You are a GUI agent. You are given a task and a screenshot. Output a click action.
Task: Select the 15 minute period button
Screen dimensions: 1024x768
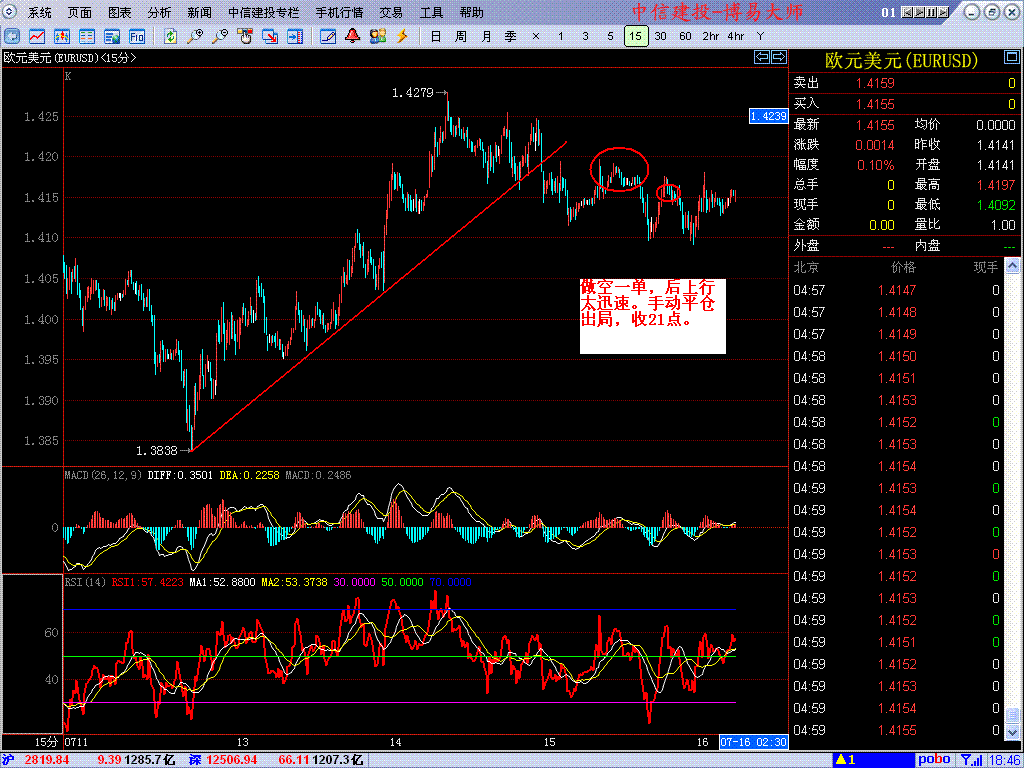click(635, 36)
